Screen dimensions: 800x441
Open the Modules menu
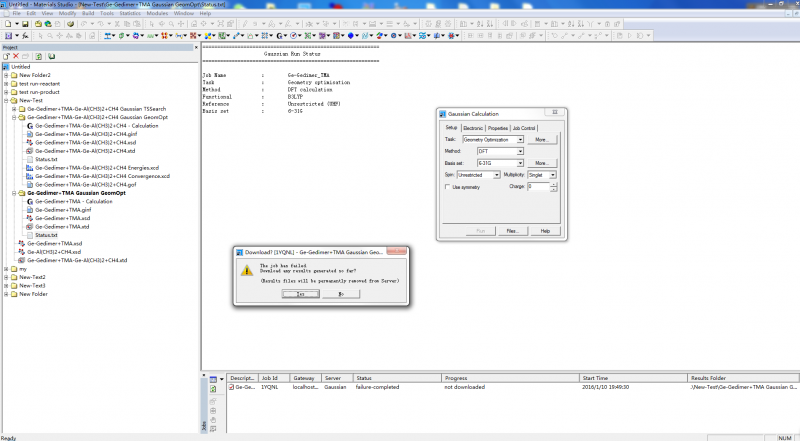157,13
